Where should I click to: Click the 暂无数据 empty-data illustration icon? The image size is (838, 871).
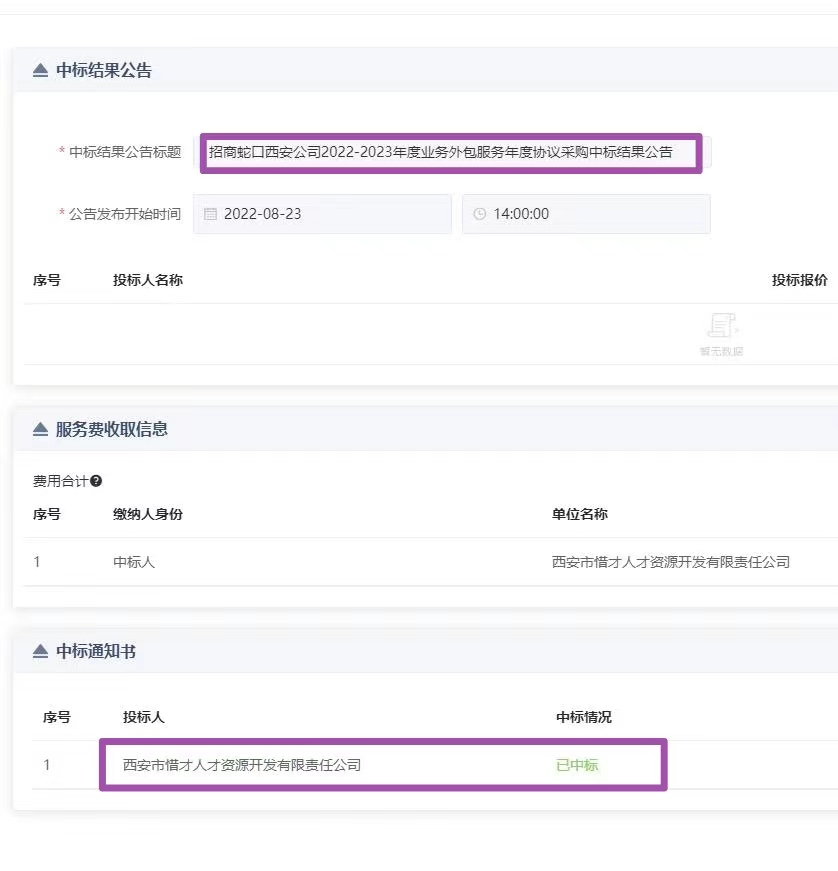point(722,327)
